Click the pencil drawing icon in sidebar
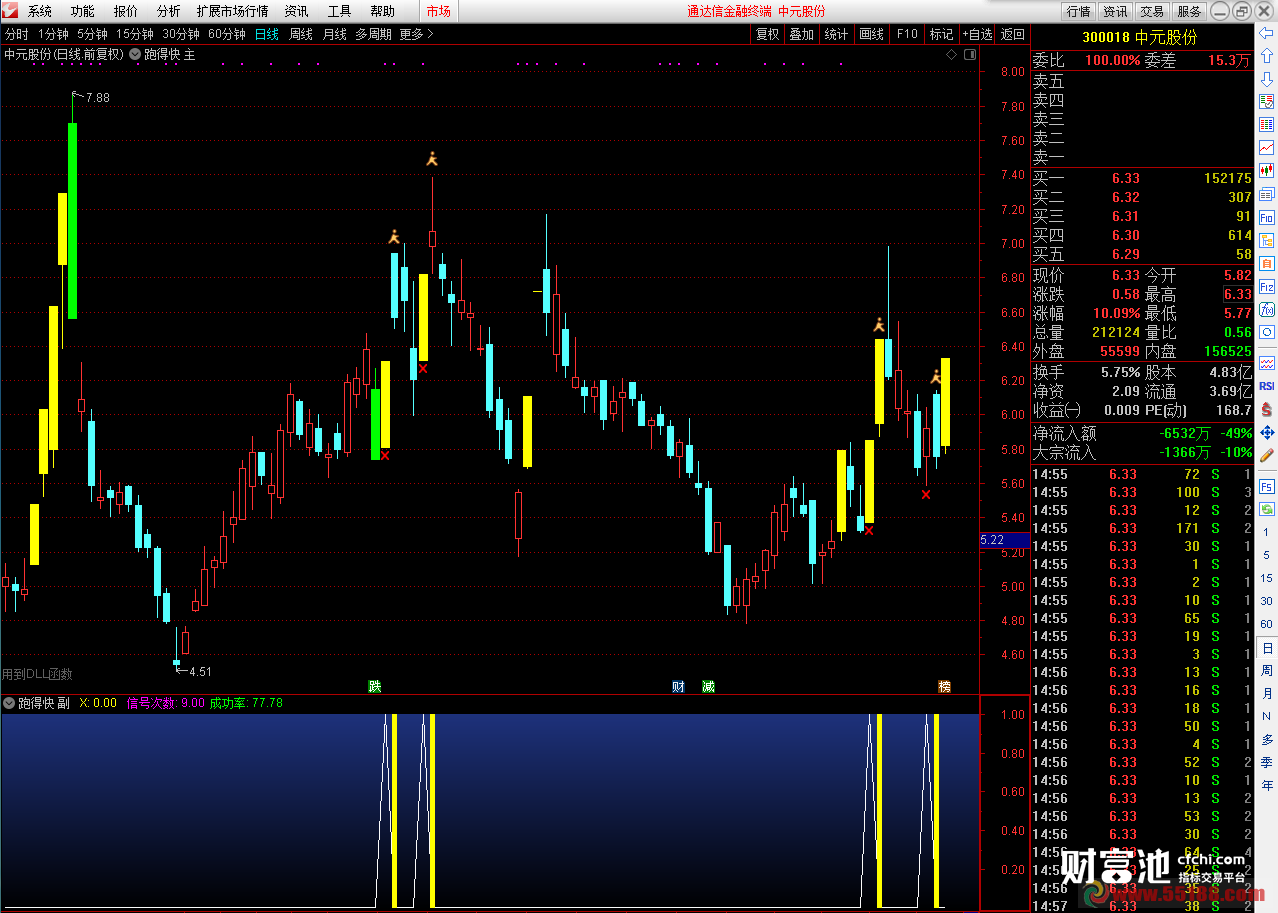1278x913 pixels. 1266,455
